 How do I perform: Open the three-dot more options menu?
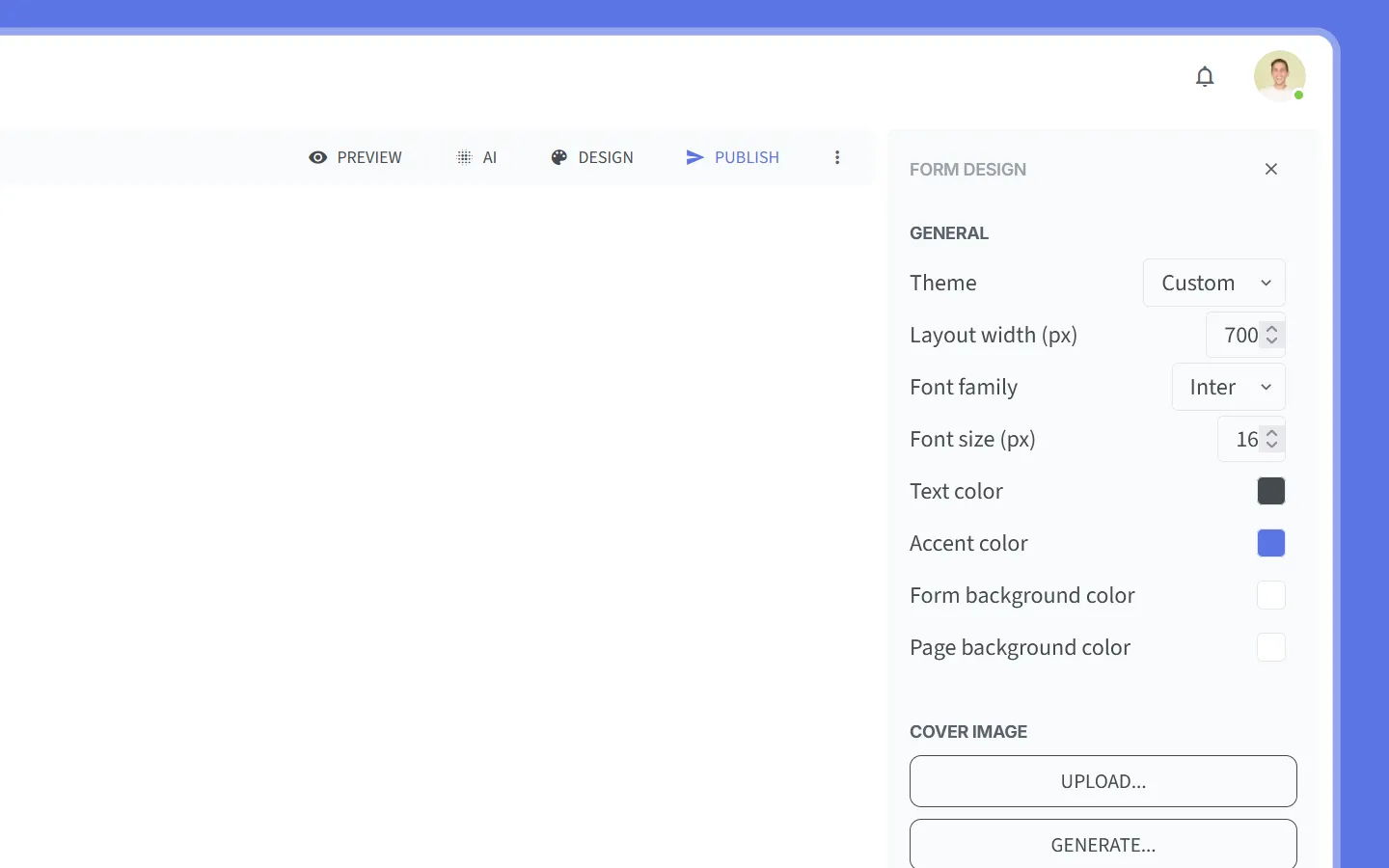click(x=837, y=157)
